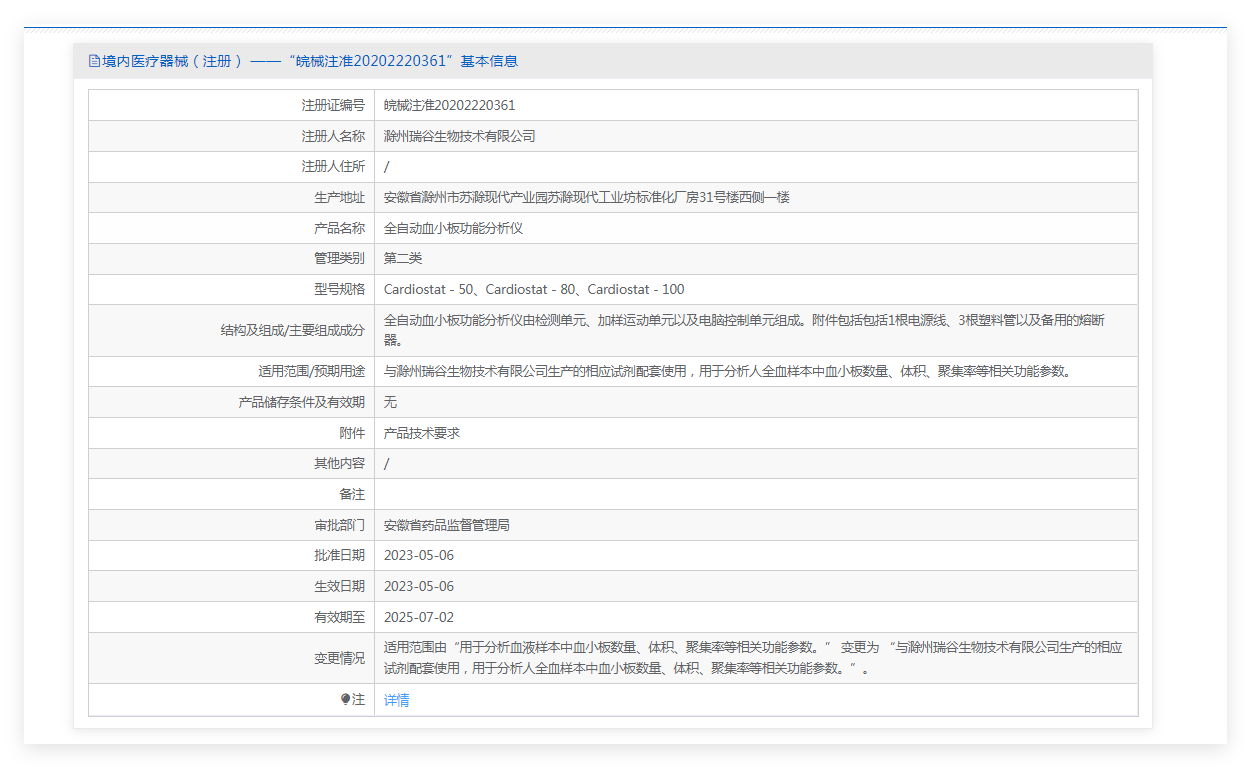Viewport: 1251px width, 768px height.
Task: Click the header text 境内医疗器械（注册）基本信息
Action: [x=310, y=61]
